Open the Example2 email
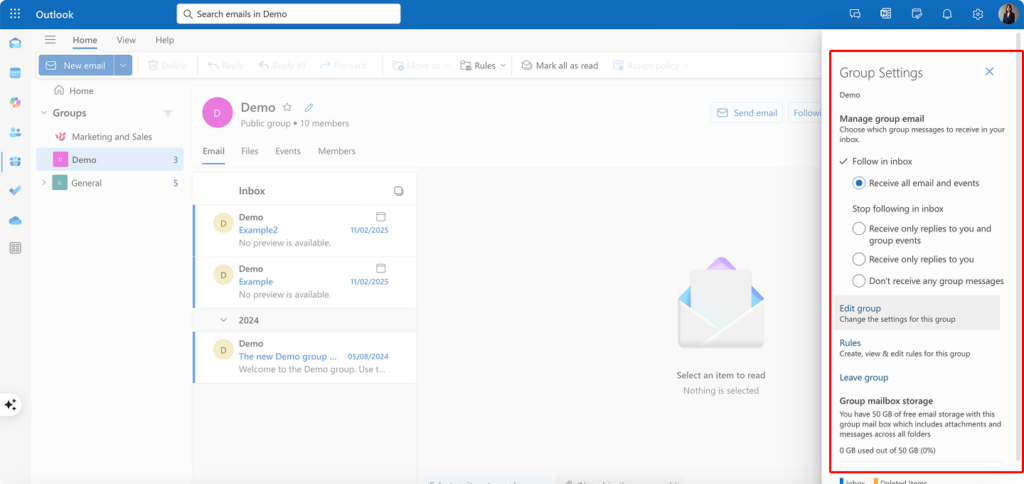Viewport: 1024px width, 484px height. [x=304, y=231]
